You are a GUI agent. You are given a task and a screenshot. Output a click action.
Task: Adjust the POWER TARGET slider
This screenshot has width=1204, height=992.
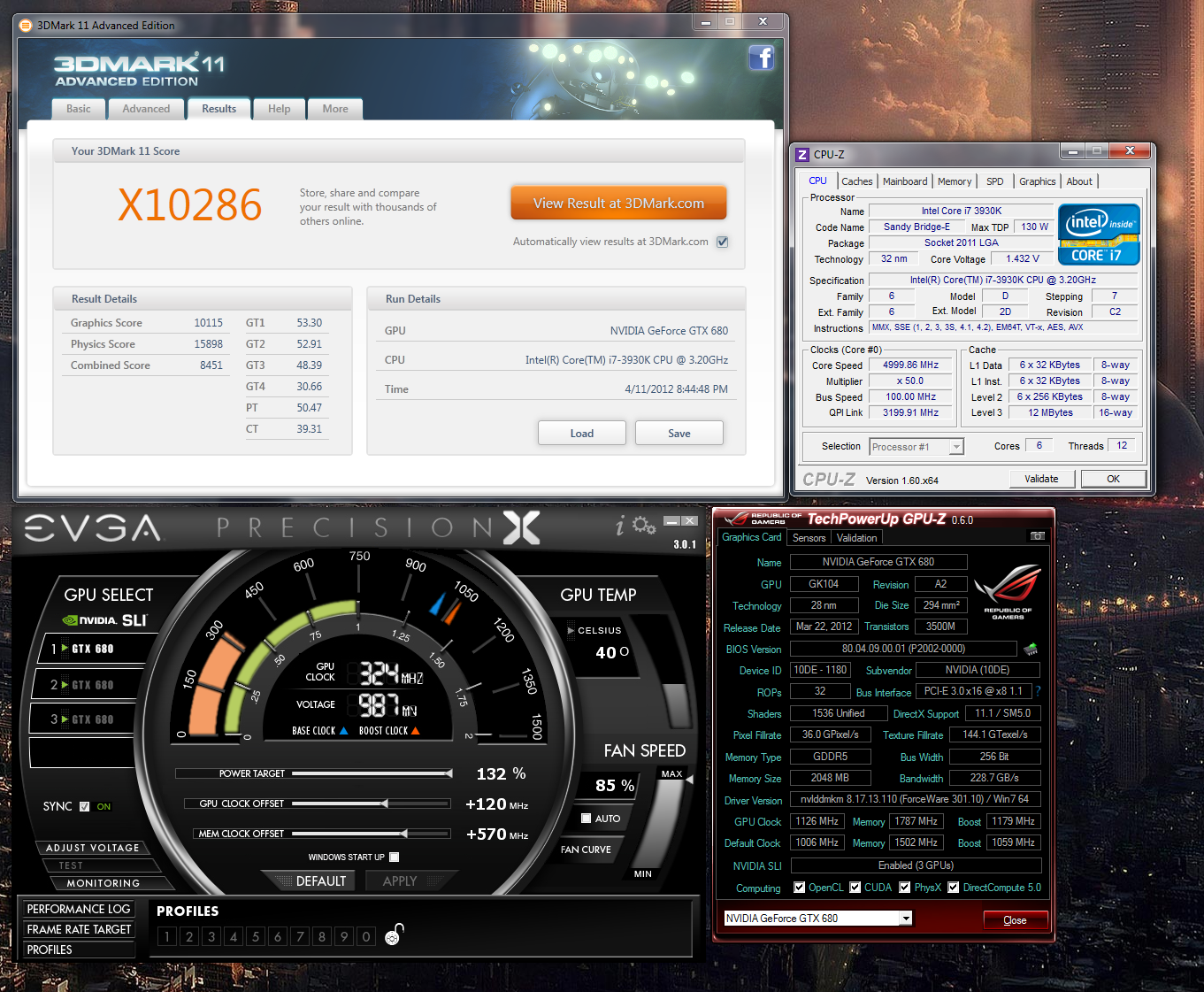click(x=372, y=773)
